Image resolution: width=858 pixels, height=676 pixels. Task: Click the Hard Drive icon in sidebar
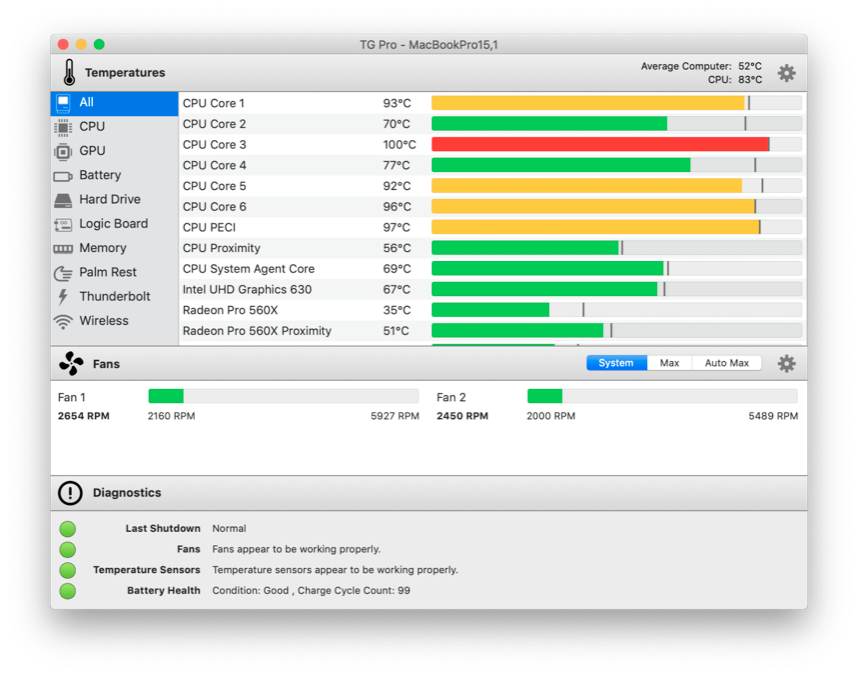(x=63, y=200)
